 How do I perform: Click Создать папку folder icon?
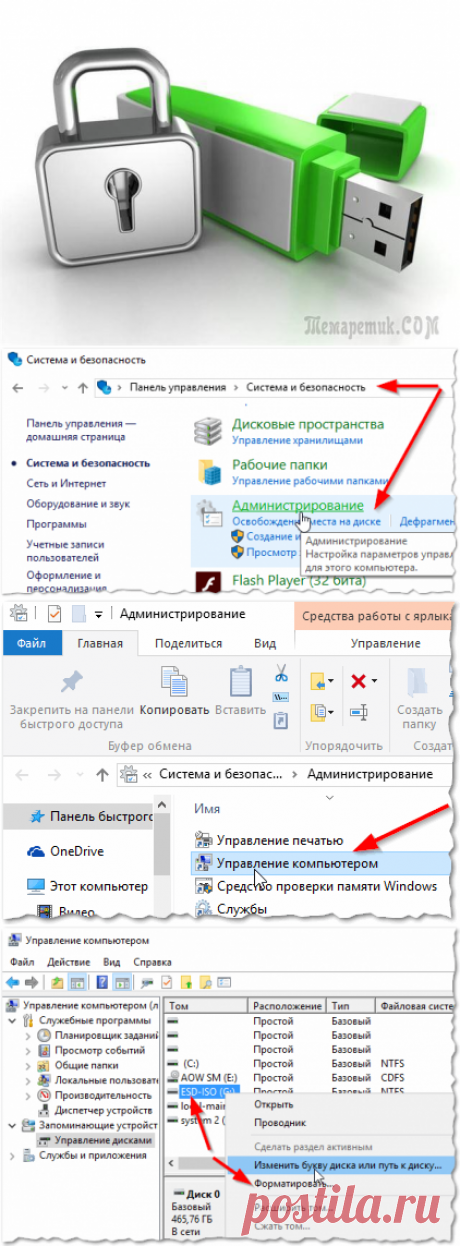click(x=419, y=683)
